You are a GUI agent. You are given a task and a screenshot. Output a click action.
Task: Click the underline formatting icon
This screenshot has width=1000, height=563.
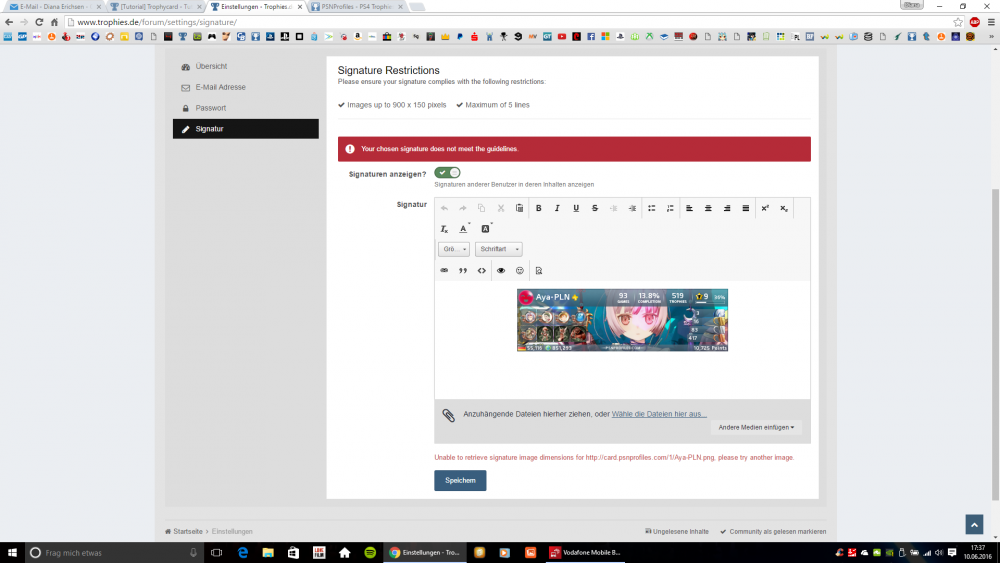point(576,208)
